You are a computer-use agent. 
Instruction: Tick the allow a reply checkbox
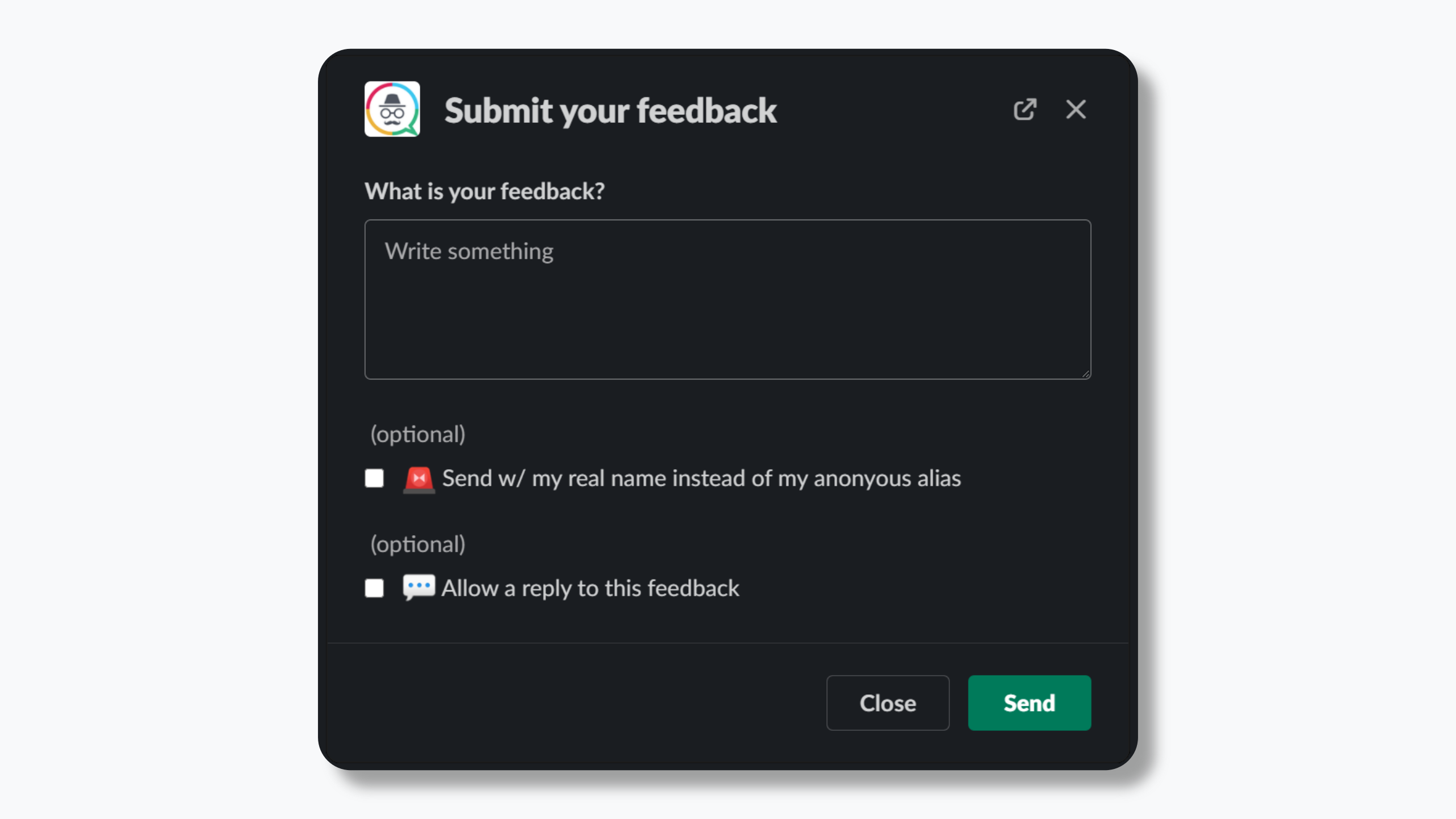[x=374, y=588]
